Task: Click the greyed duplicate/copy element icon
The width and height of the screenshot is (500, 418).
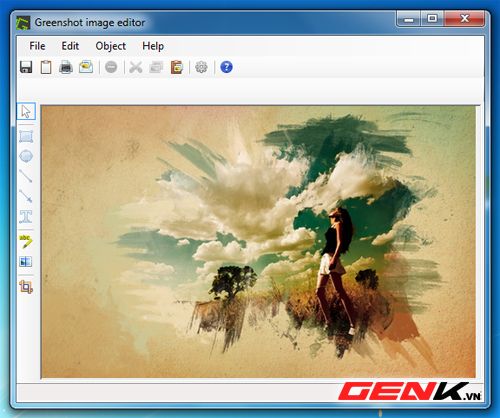Action: point(156,67)
